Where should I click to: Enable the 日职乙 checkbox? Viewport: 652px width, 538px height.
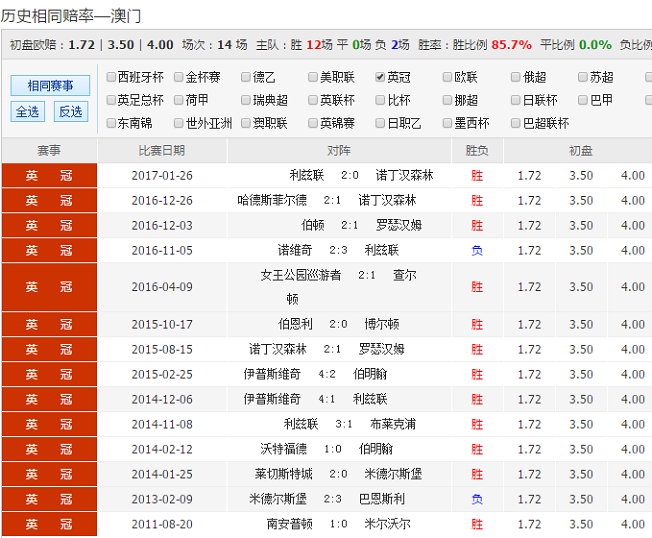380,123
